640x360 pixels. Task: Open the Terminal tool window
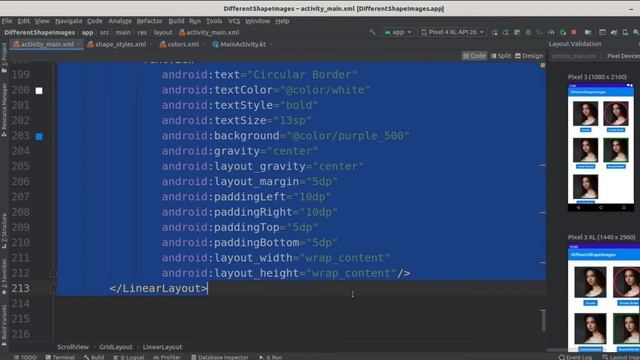click(x=60, y=357)
